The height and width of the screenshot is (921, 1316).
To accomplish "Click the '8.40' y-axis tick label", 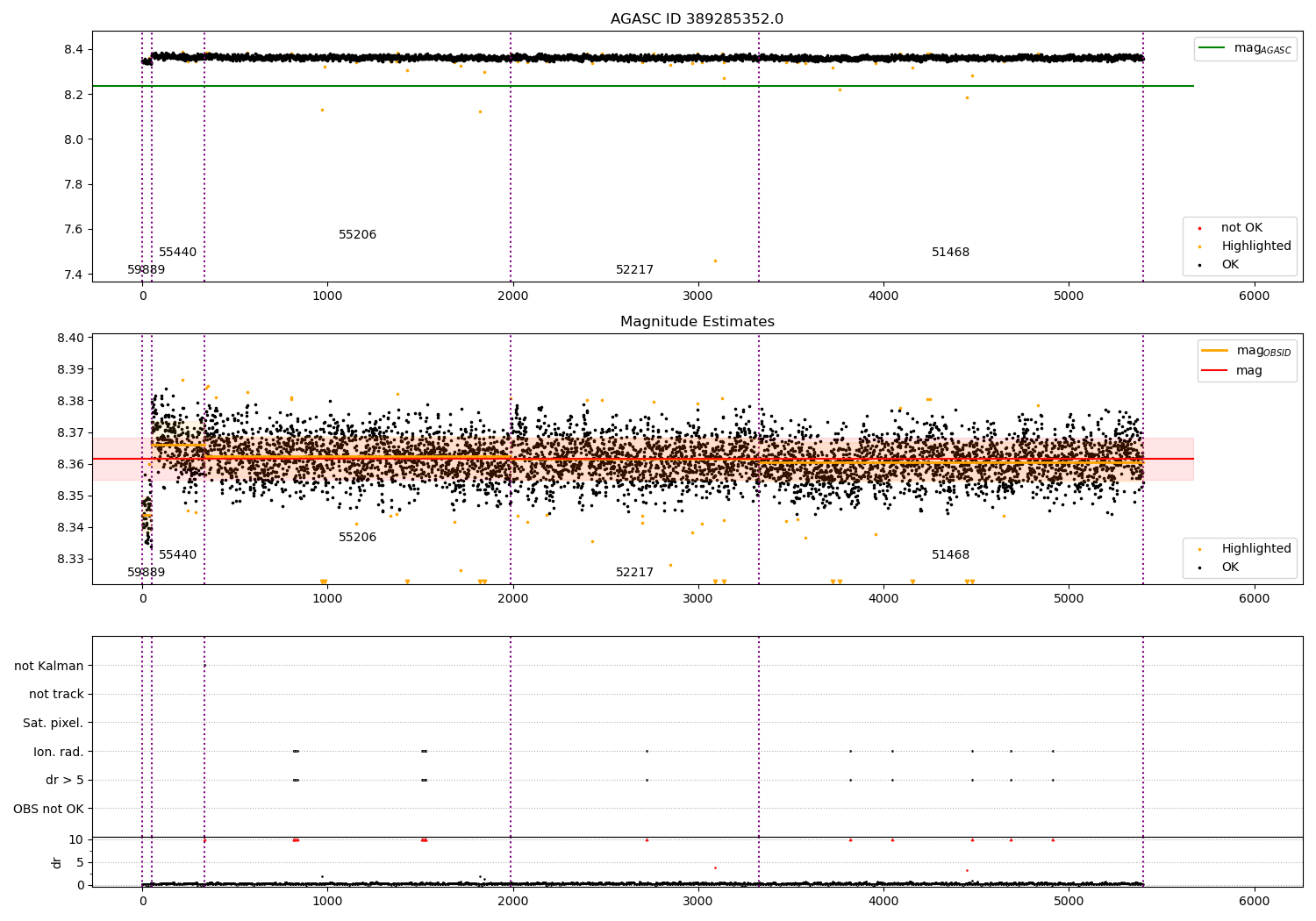I will 70,338.
